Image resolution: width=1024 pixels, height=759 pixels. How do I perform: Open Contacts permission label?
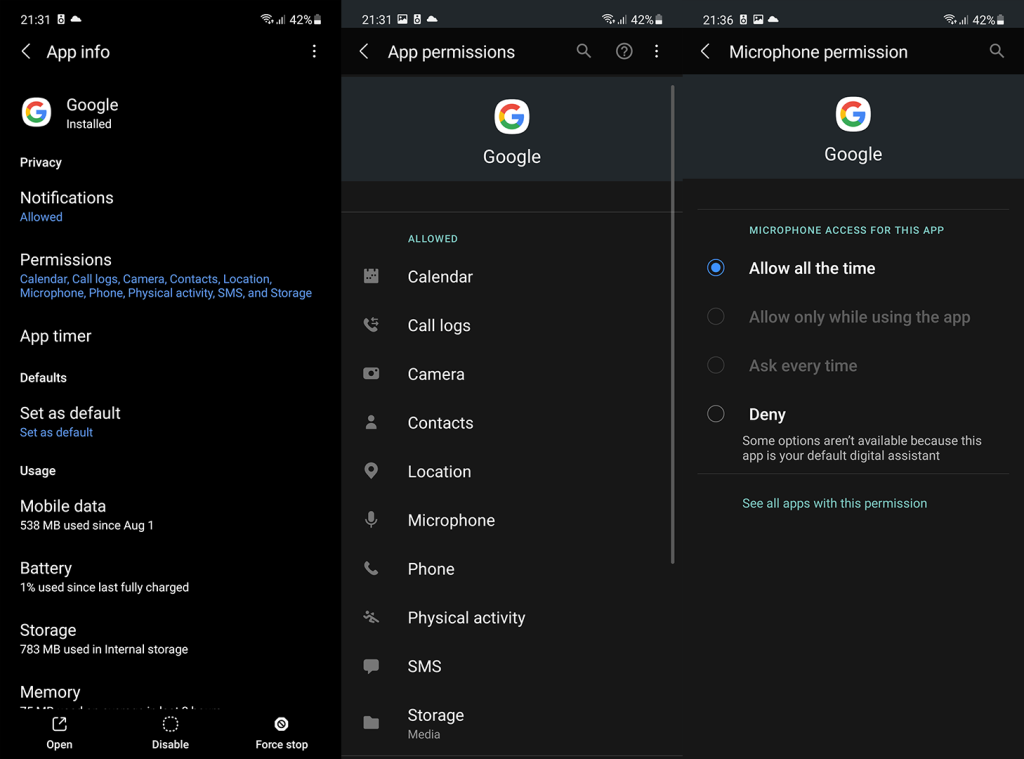coord(440,423)
